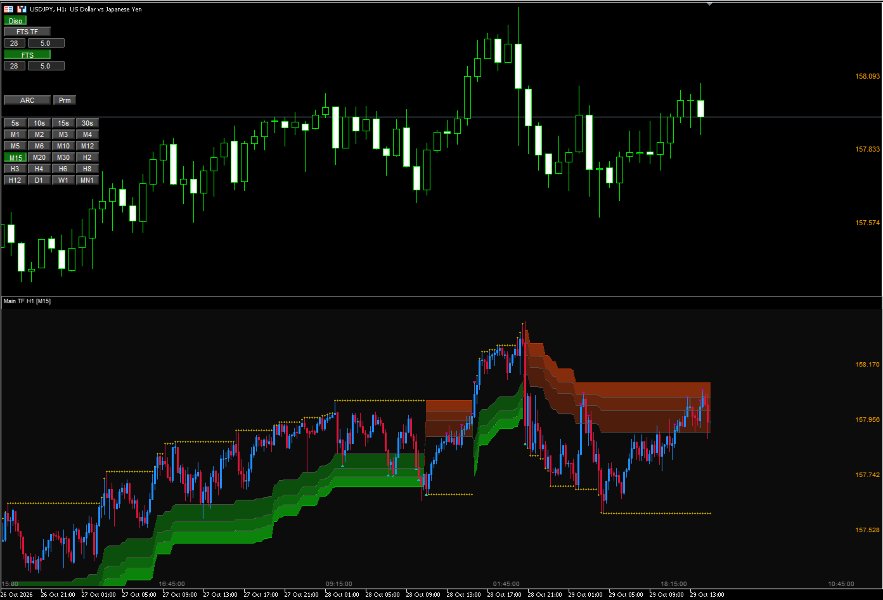The image size is (883, 600).
Task: Click the 157.833 price label
Action: [x=867, y=149]
